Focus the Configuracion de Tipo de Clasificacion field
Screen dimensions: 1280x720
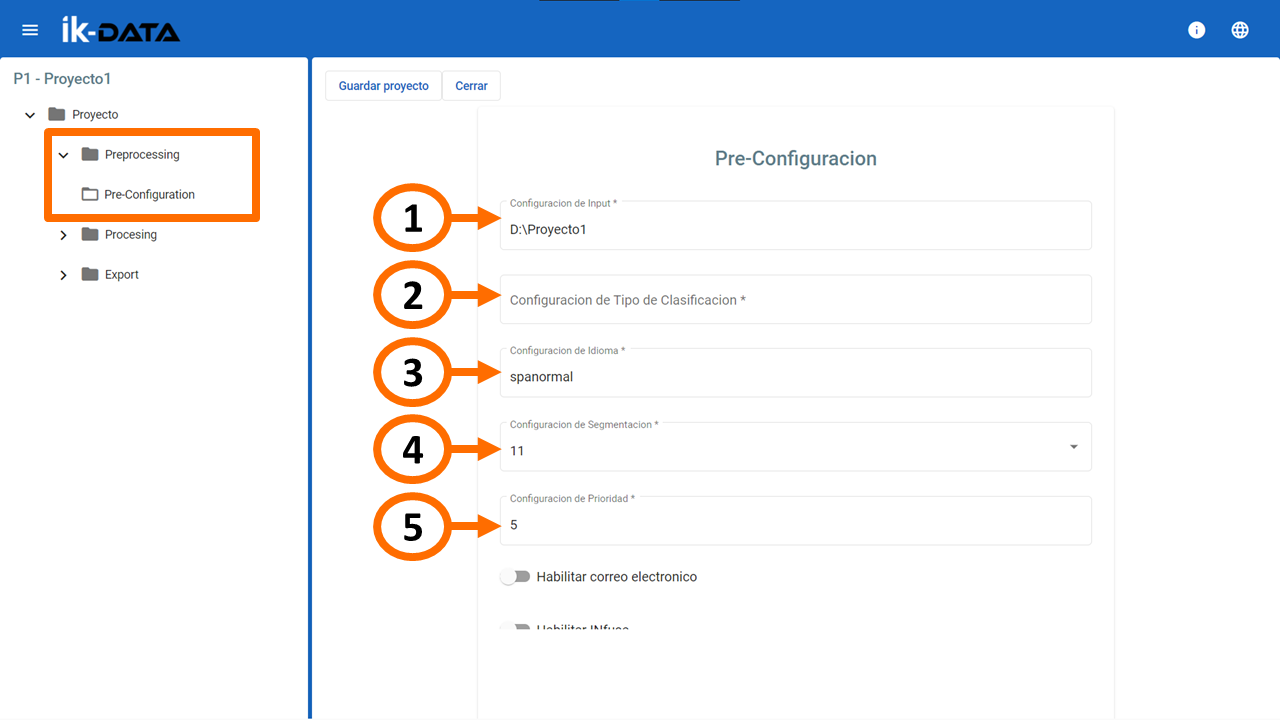(796, 299)
